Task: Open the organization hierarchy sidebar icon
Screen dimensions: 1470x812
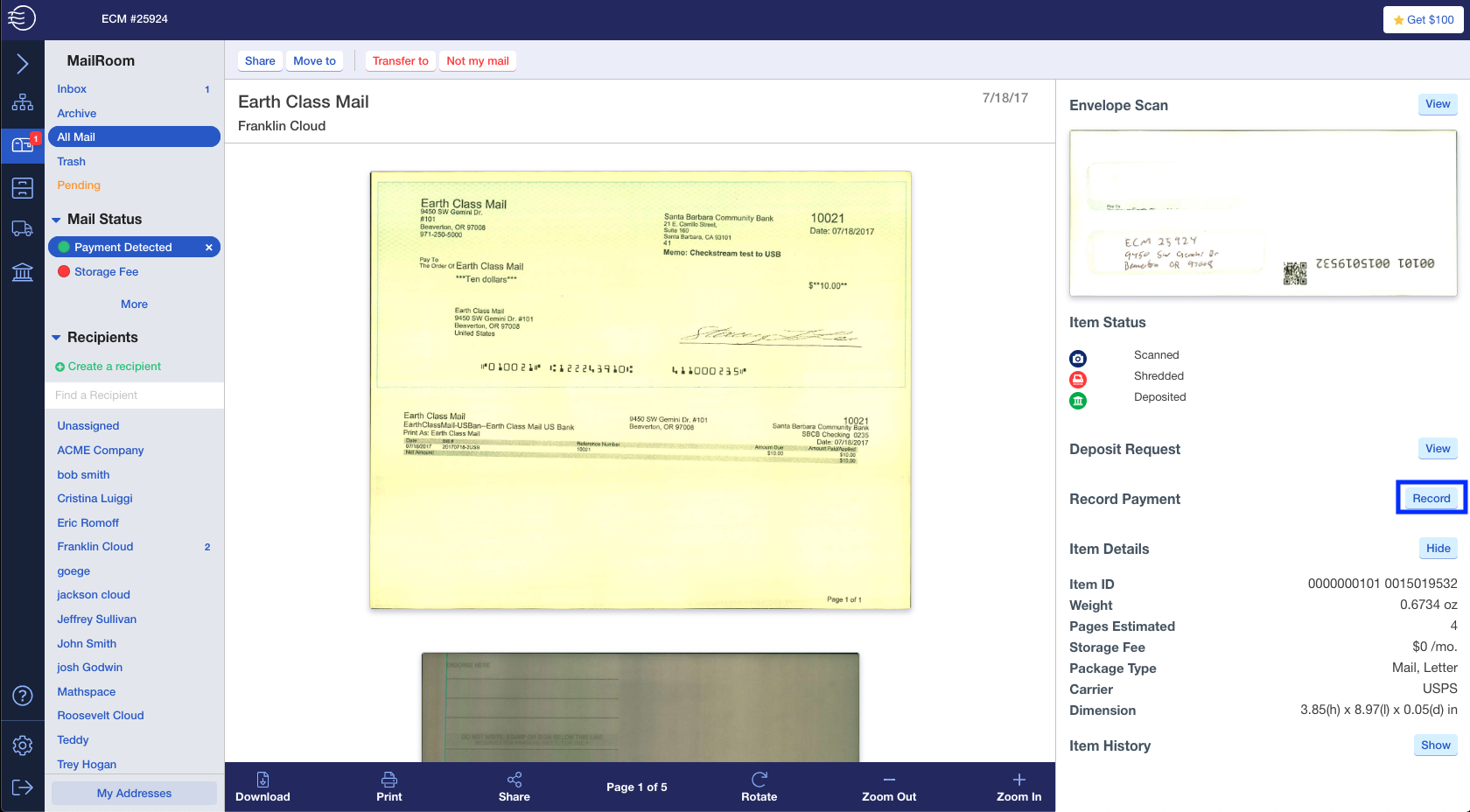Action: [x=23, y=102]
